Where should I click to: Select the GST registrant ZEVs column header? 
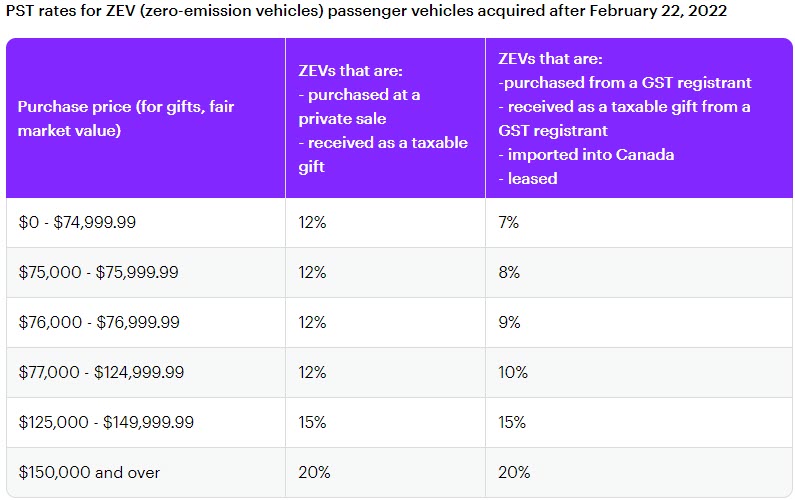pos(624,118)
